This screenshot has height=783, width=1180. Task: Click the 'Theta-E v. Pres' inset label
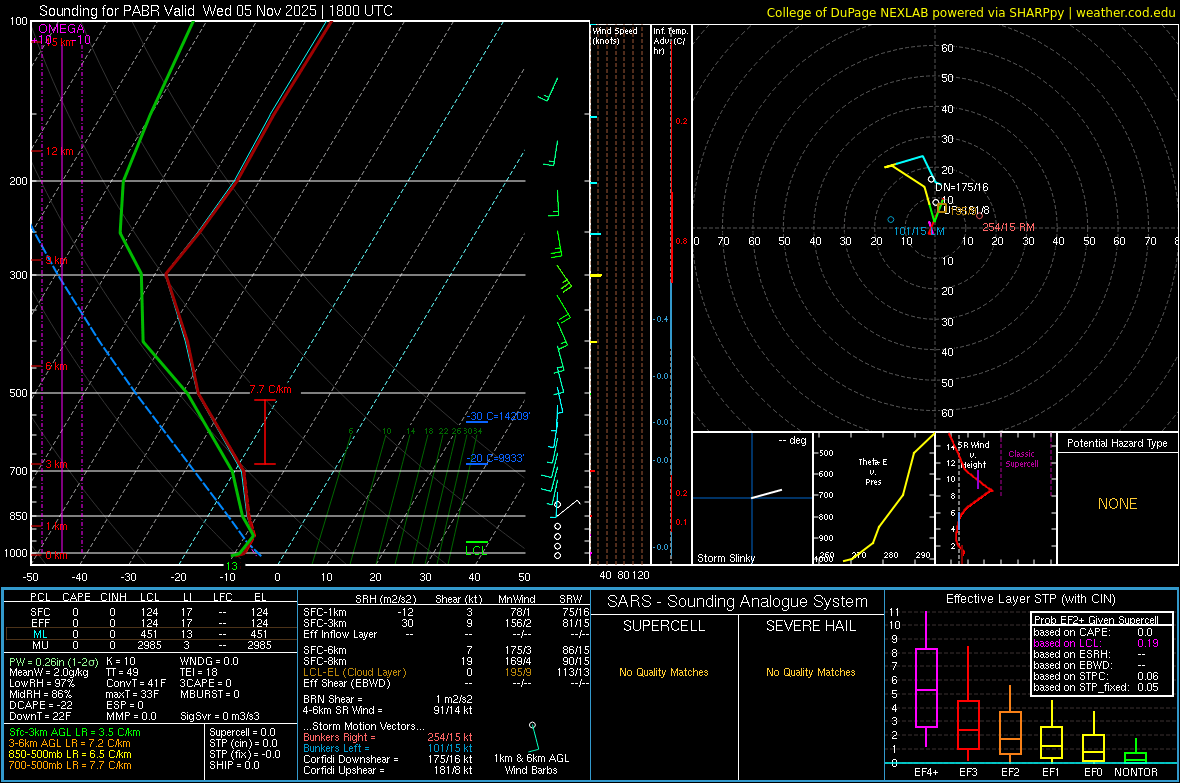click(x=873, y=471)
